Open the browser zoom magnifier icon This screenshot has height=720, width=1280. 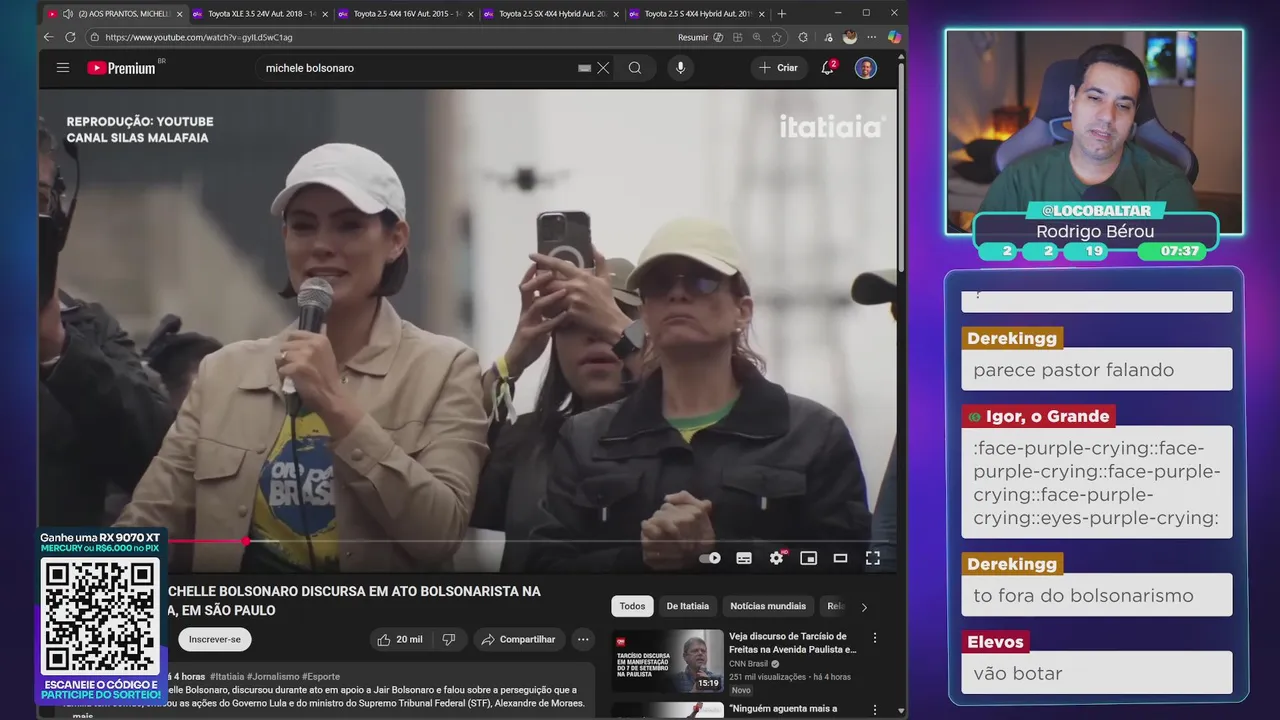click(757, 37)
